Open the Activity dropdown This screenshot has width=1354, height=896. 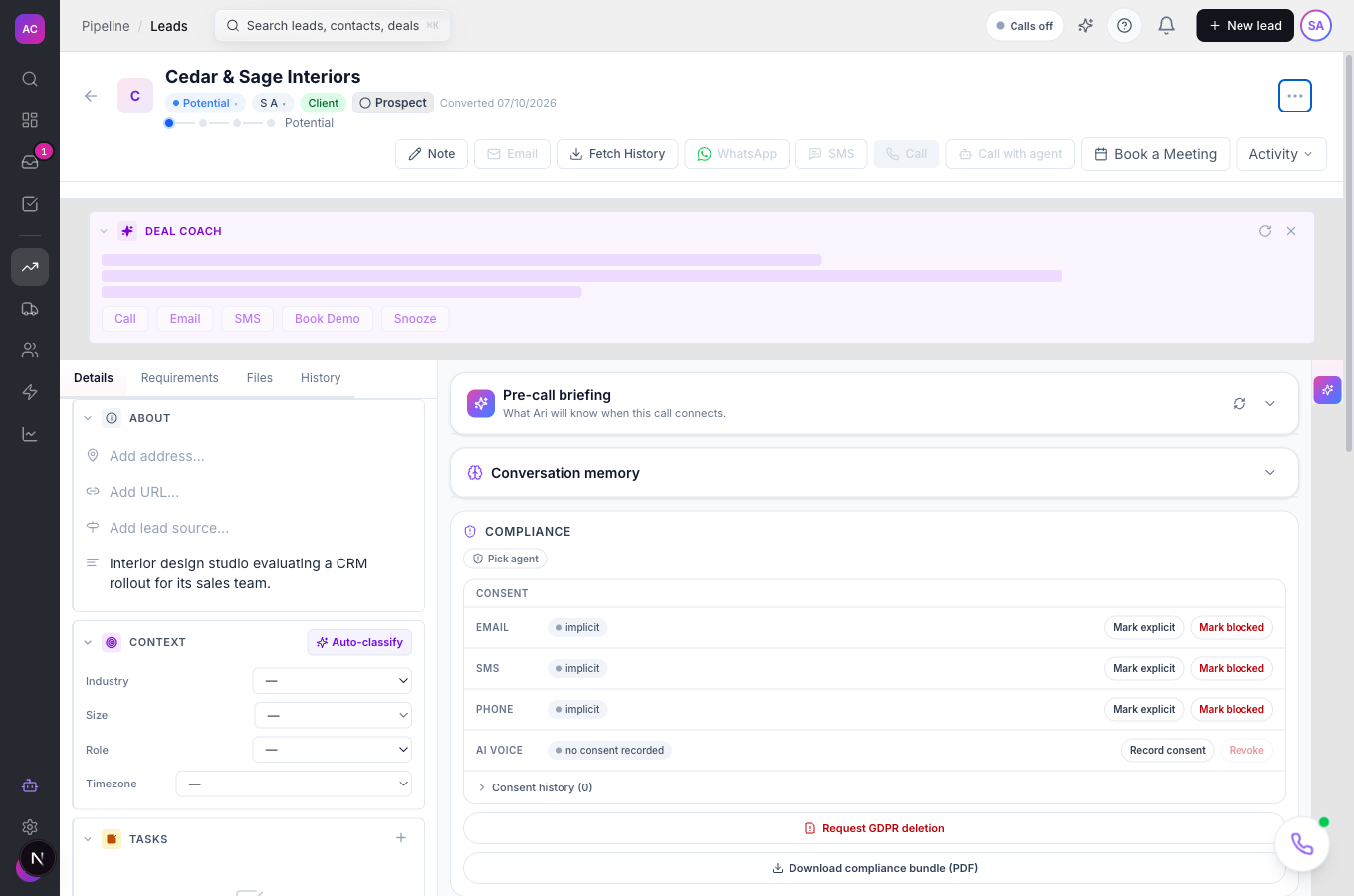(x=1281, y=154)
